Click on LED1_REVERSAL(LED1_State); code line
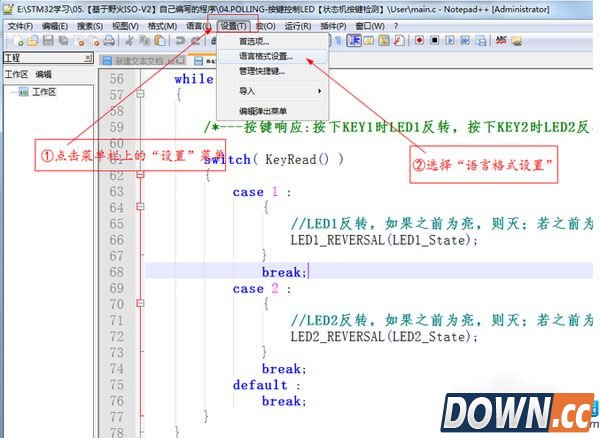The height and width of the screenshot is (438, 600). click(384, 240)
